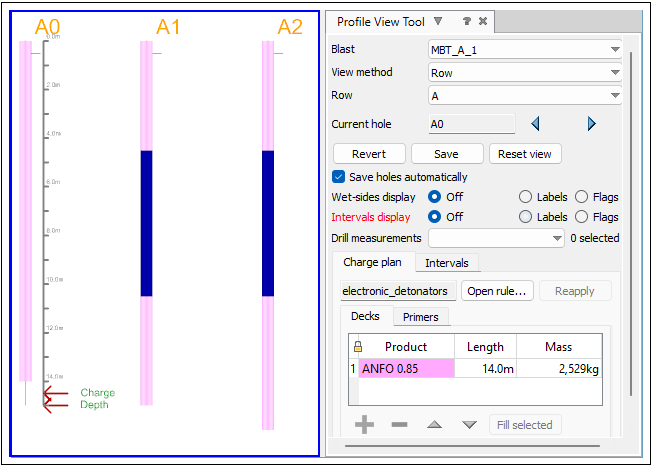This screenshot has height=467, width=652.
Task: Click the row number 1 in decks table
Action: click(353, 368)
